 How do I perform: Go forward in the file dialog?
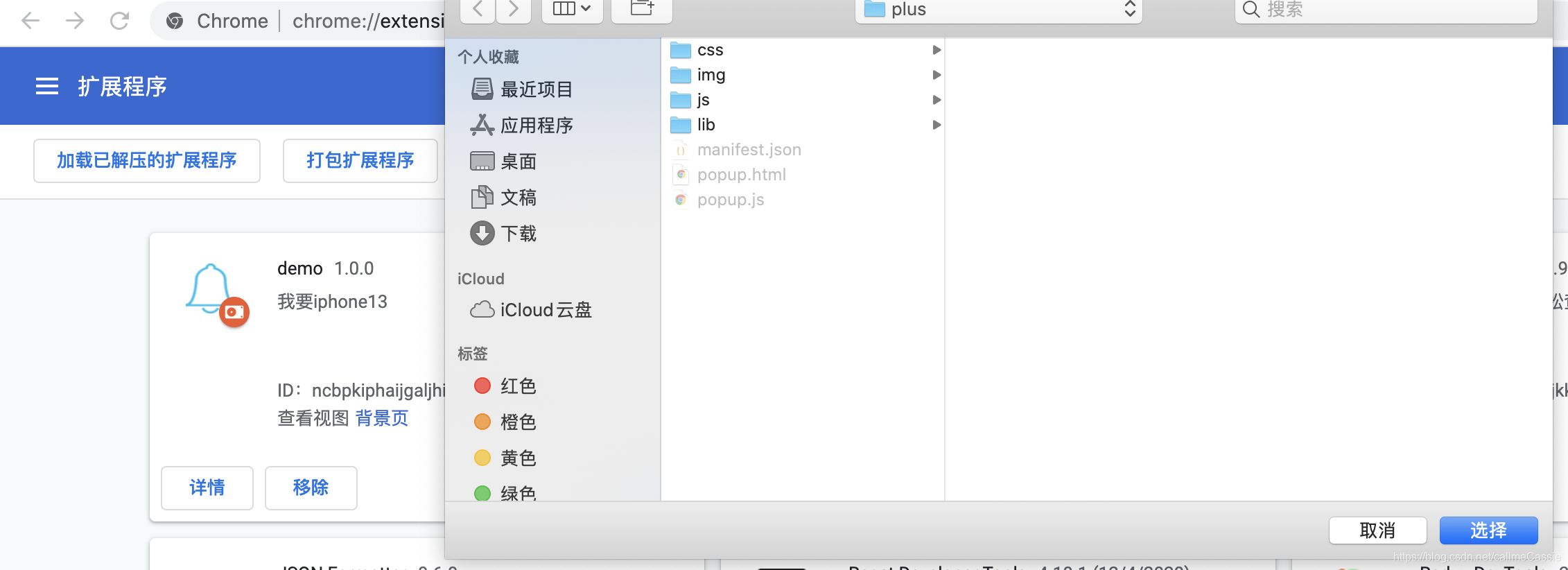click(x=513, y=9)
